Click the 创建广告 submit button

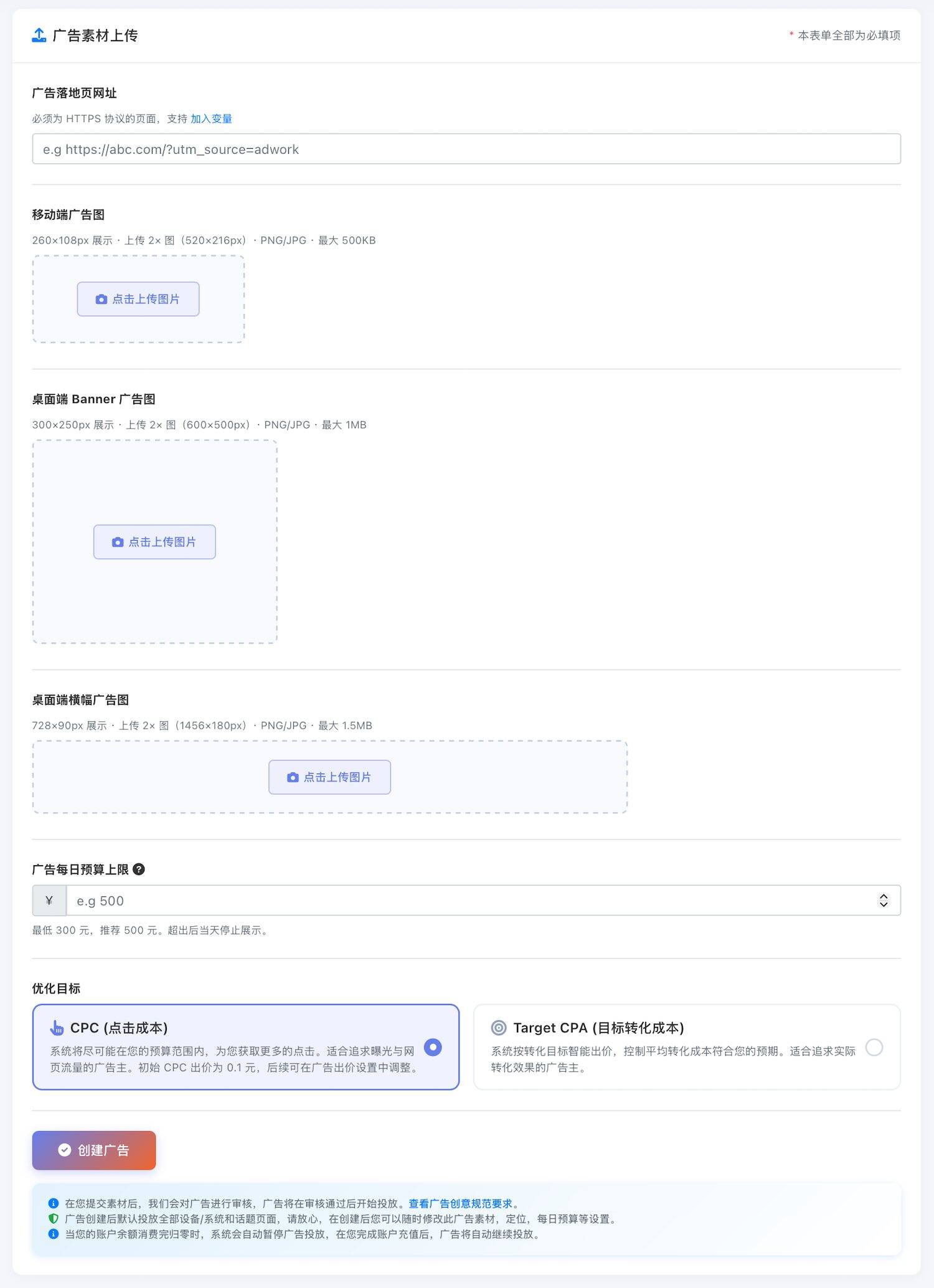[94, 1150]
